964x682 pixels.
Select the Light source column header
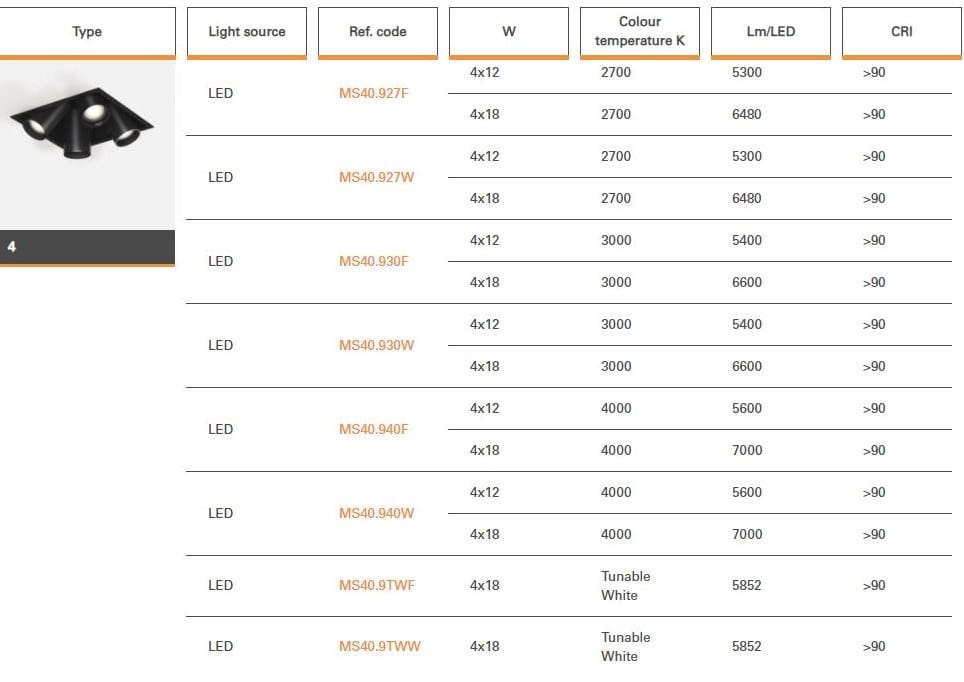click(x=246, y=32)
